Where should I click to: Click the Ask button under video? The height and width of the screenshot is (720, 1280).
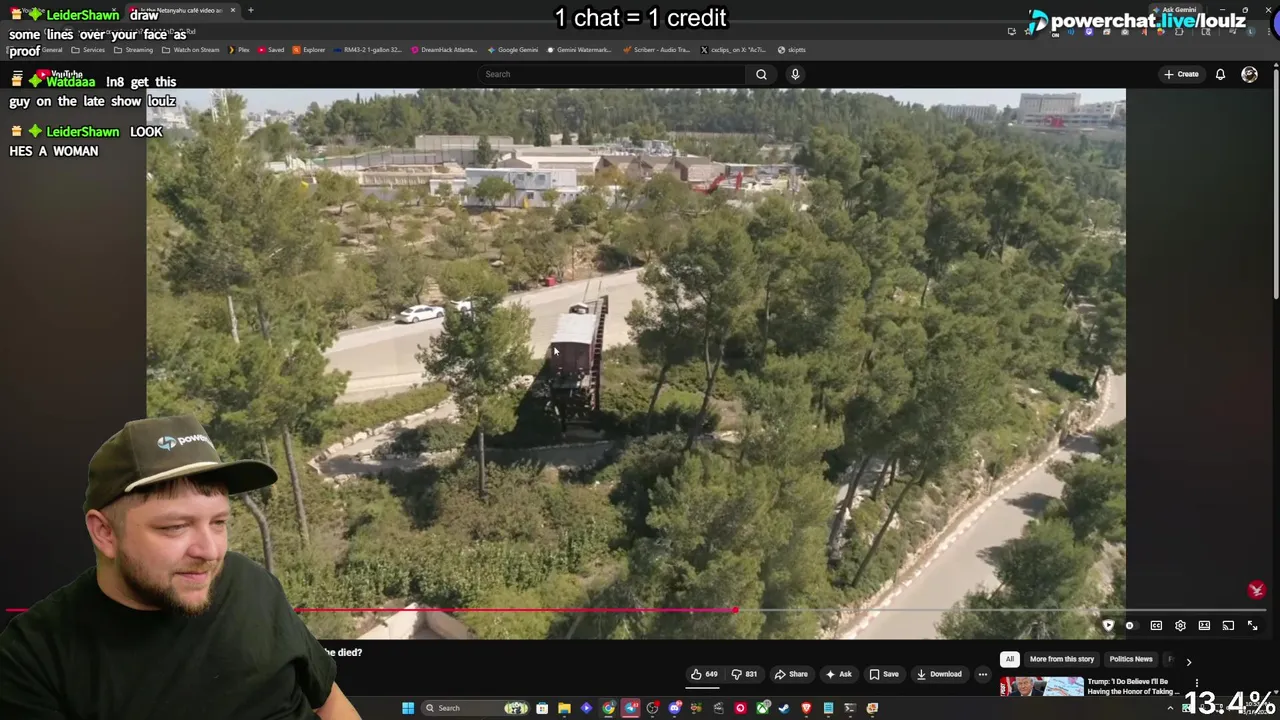tap(838, 674)
